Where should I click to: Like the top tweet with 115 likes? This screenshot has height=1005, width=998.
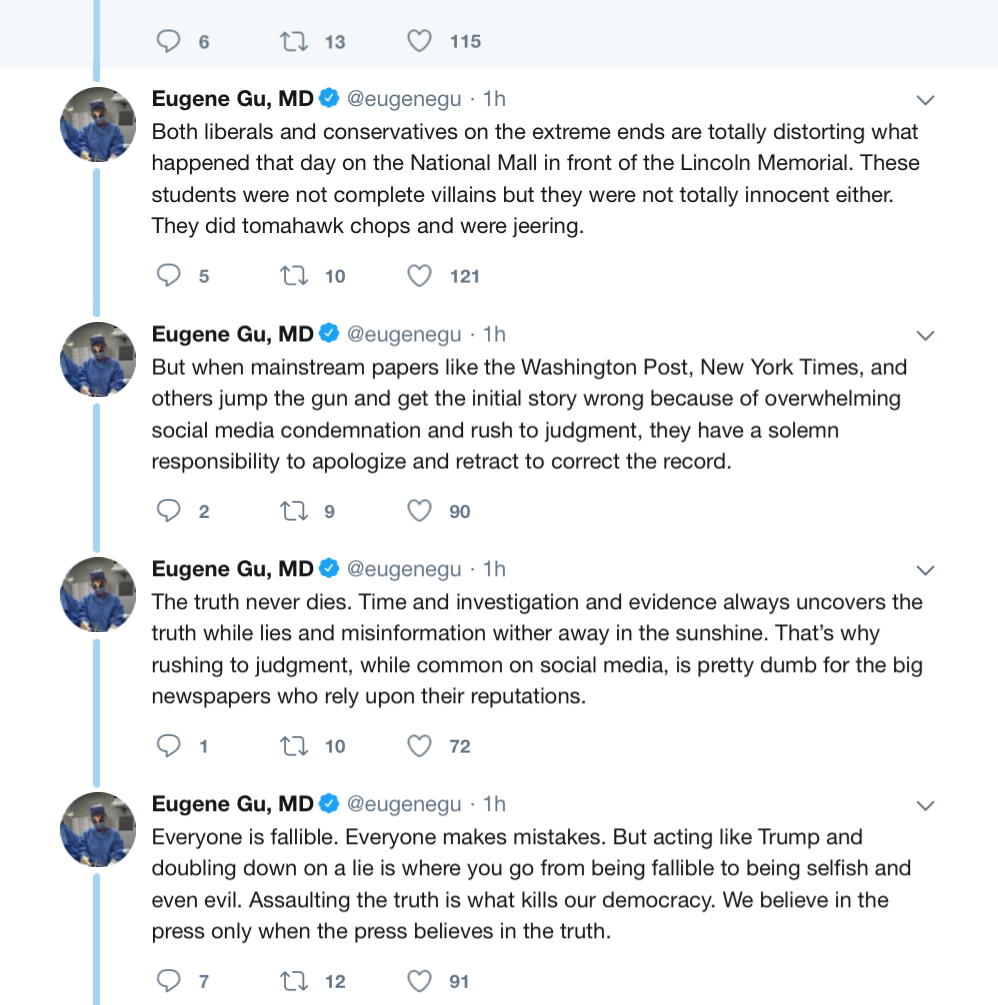point(419,41)
